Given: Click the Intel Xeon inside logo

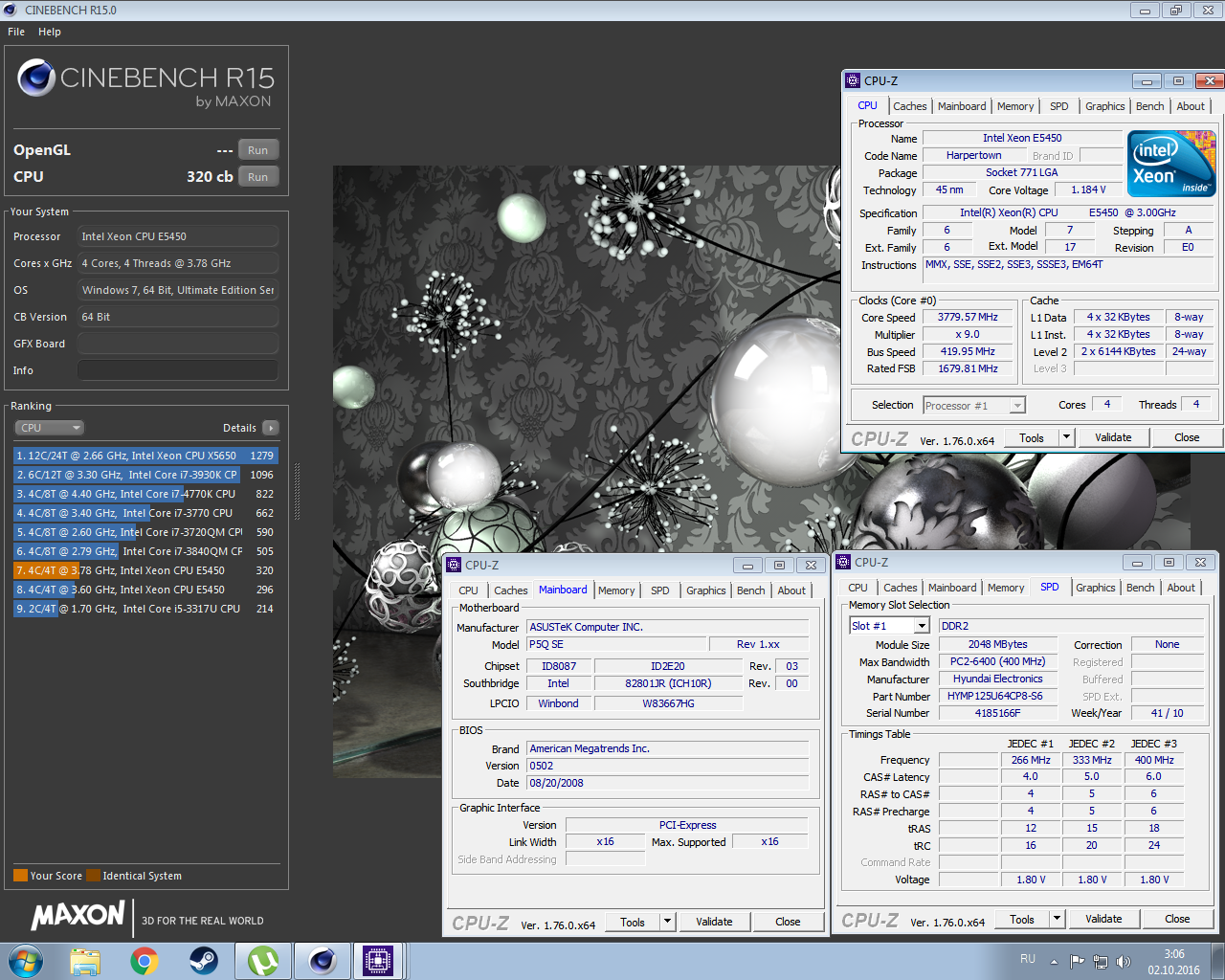Looking at the screenshot, I should (1171, 164).
